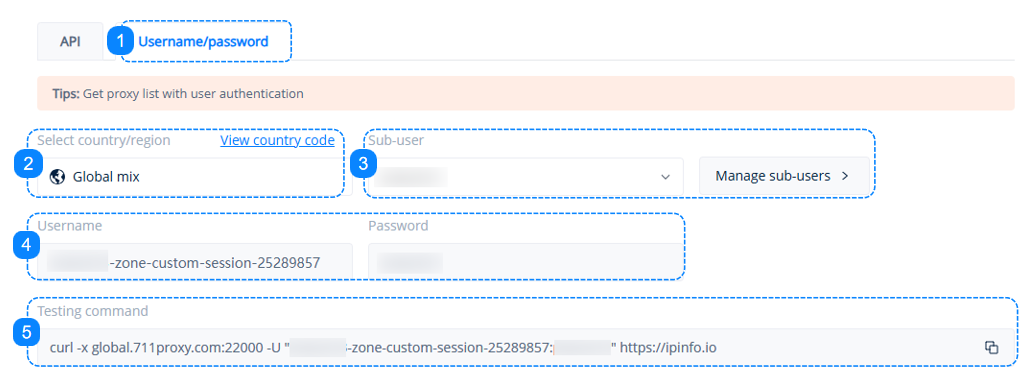Image resolution: width=1033 pixels, height=385 pixels.
Task: Click the numbered badge 3 marker
Action: [x=362, y=165]
